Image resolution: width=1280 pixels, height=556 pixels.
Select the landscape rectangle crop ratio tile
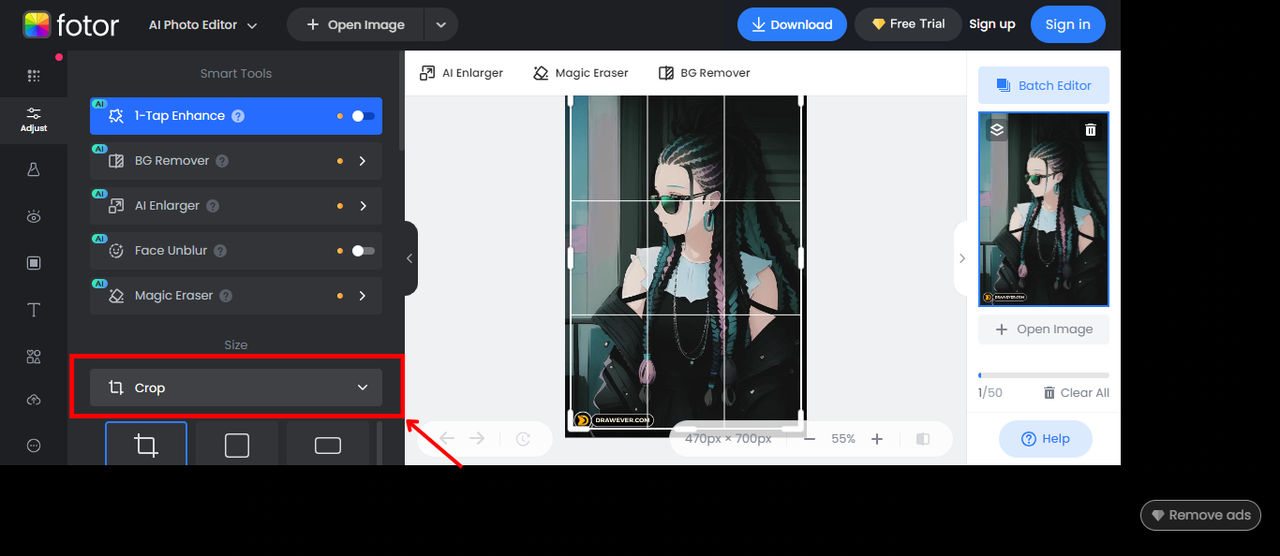[328, 444]
